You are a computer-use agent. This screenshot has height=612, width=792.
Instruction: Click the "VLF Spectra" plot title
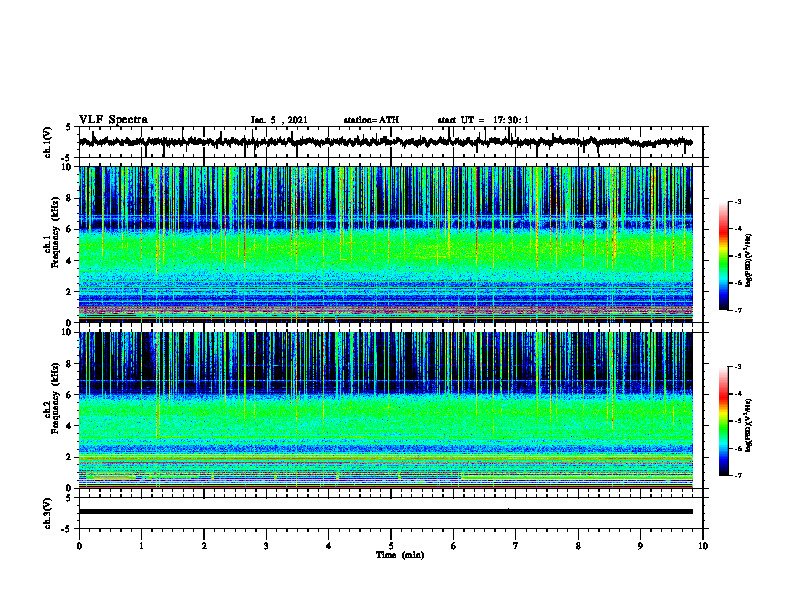click(x=113, y=120)
